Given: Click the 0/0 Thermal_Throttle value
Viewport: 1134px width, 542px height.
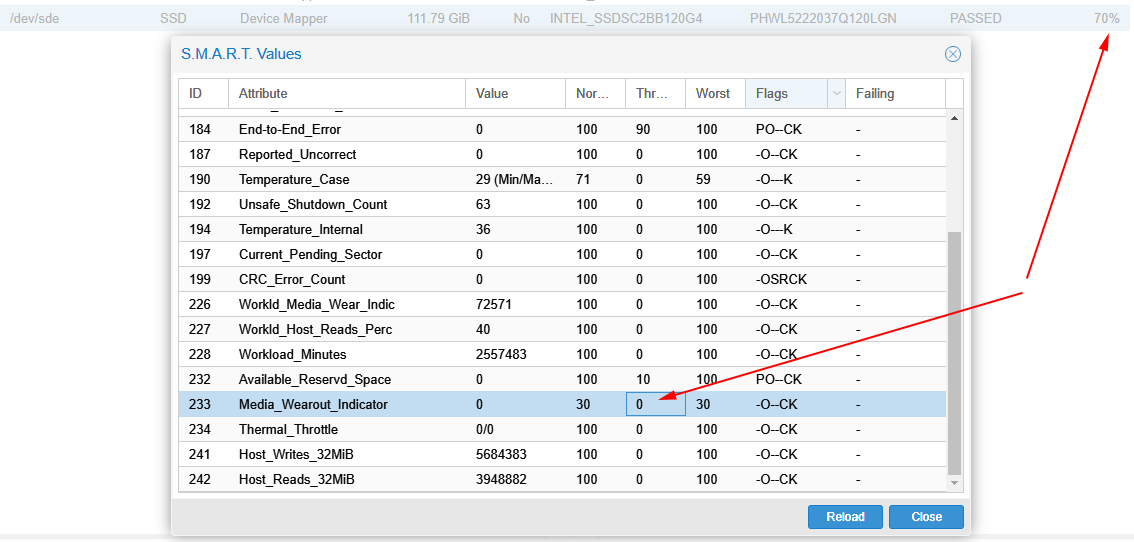Looking at the screenshot, I should point(485,429).
